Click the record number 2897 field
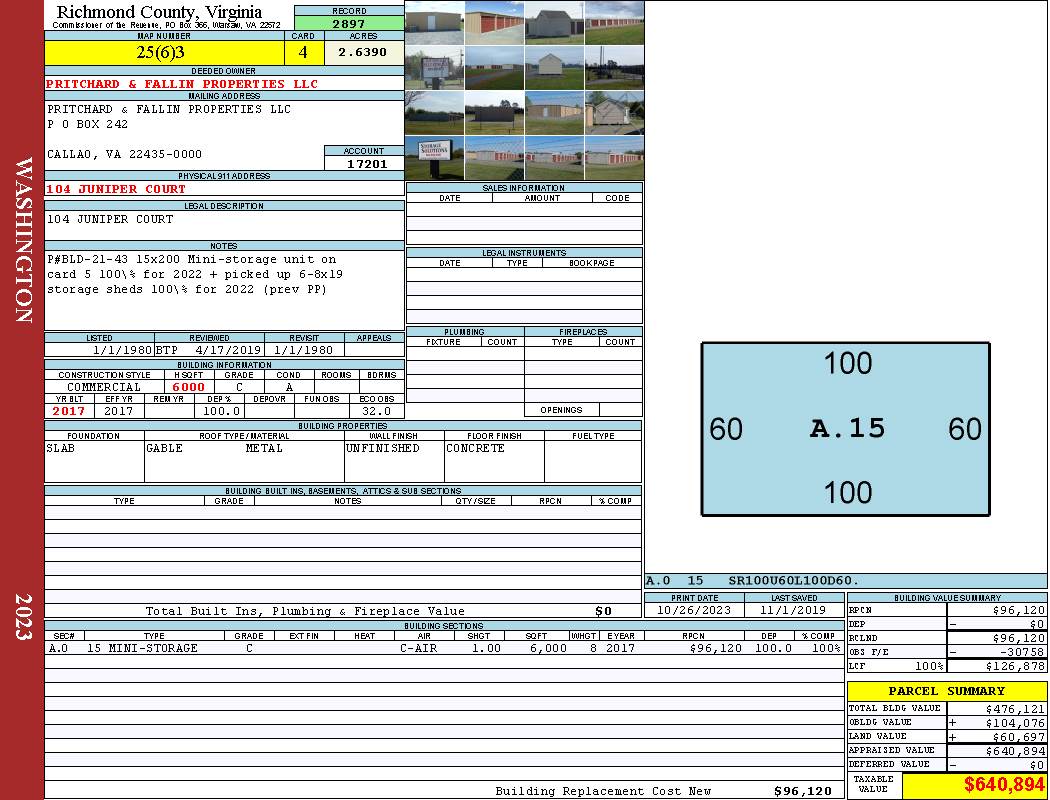Screen dimensions: 1050x800 coord(349,23)
